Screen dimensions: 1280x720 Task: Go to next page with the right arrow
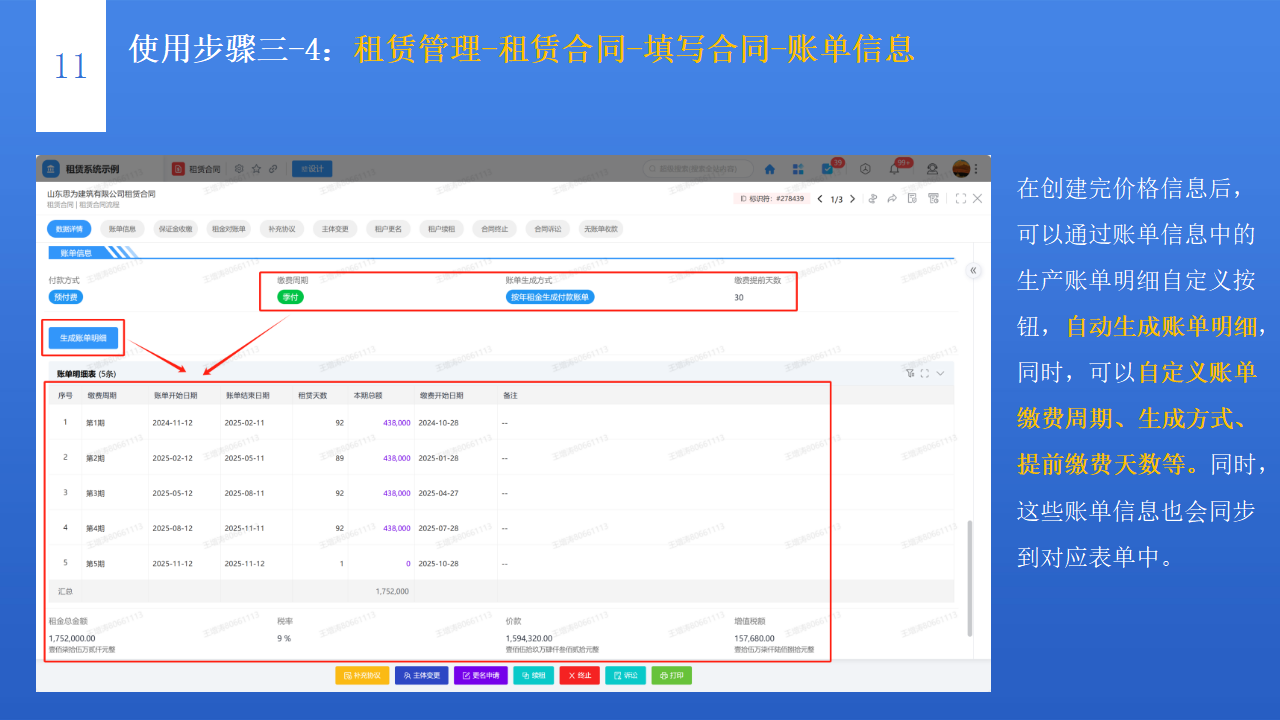point(852,198)
